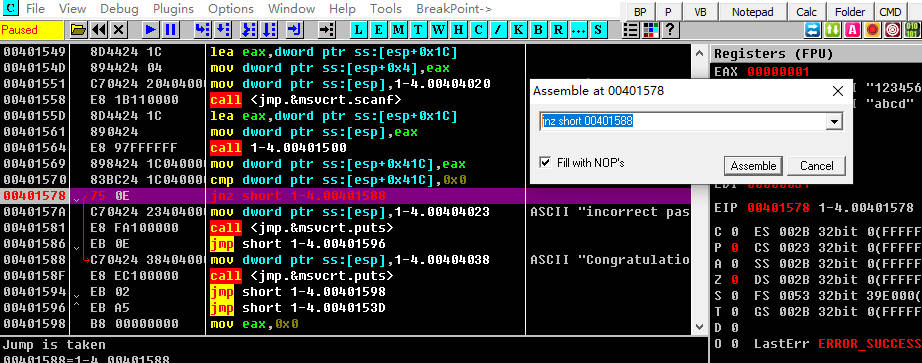
Task: Click the P quick button
Action: [x=669, y=12]
